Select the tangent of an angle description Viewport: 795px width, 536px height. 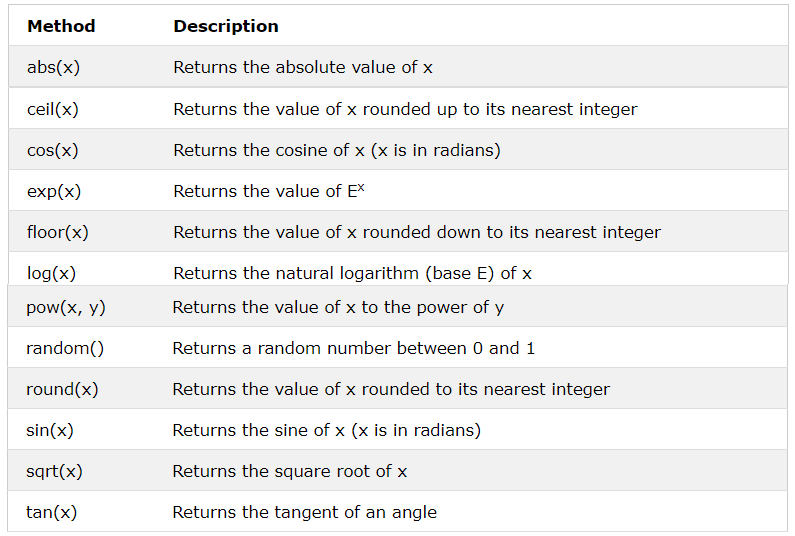304,512
